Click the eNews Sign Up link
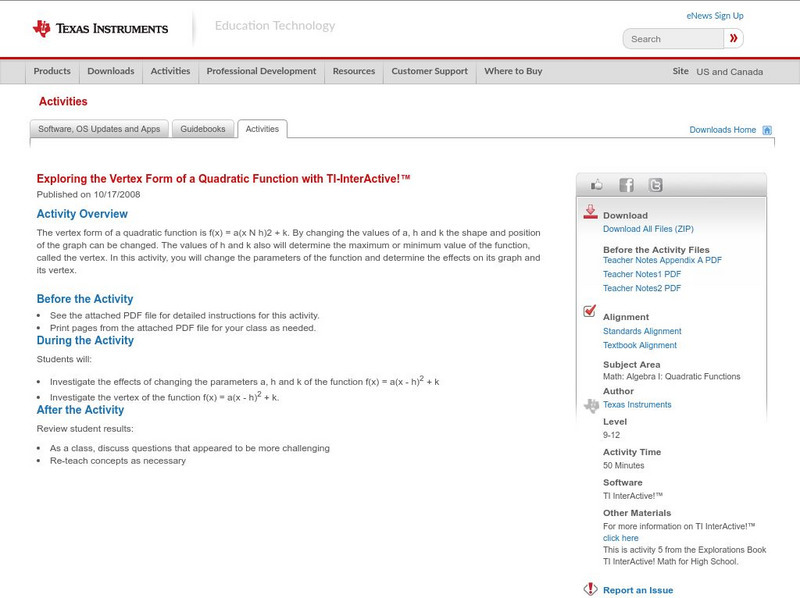The width and height of the screenshot is (800, 598). pos(715,16)
